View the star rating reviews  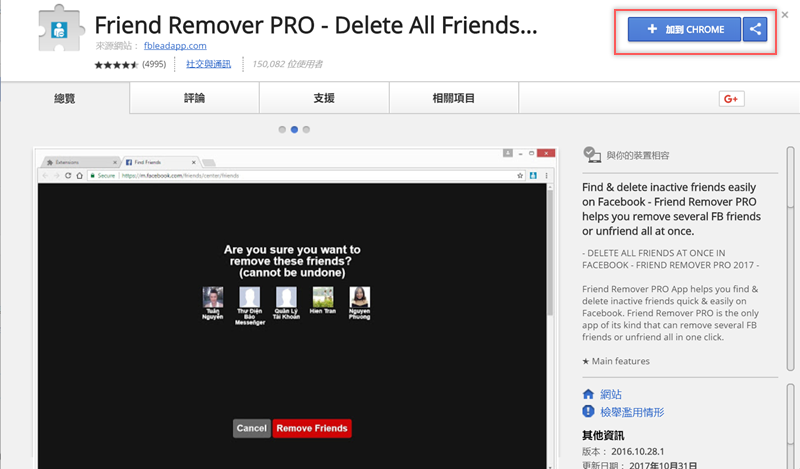click(116, 64)
